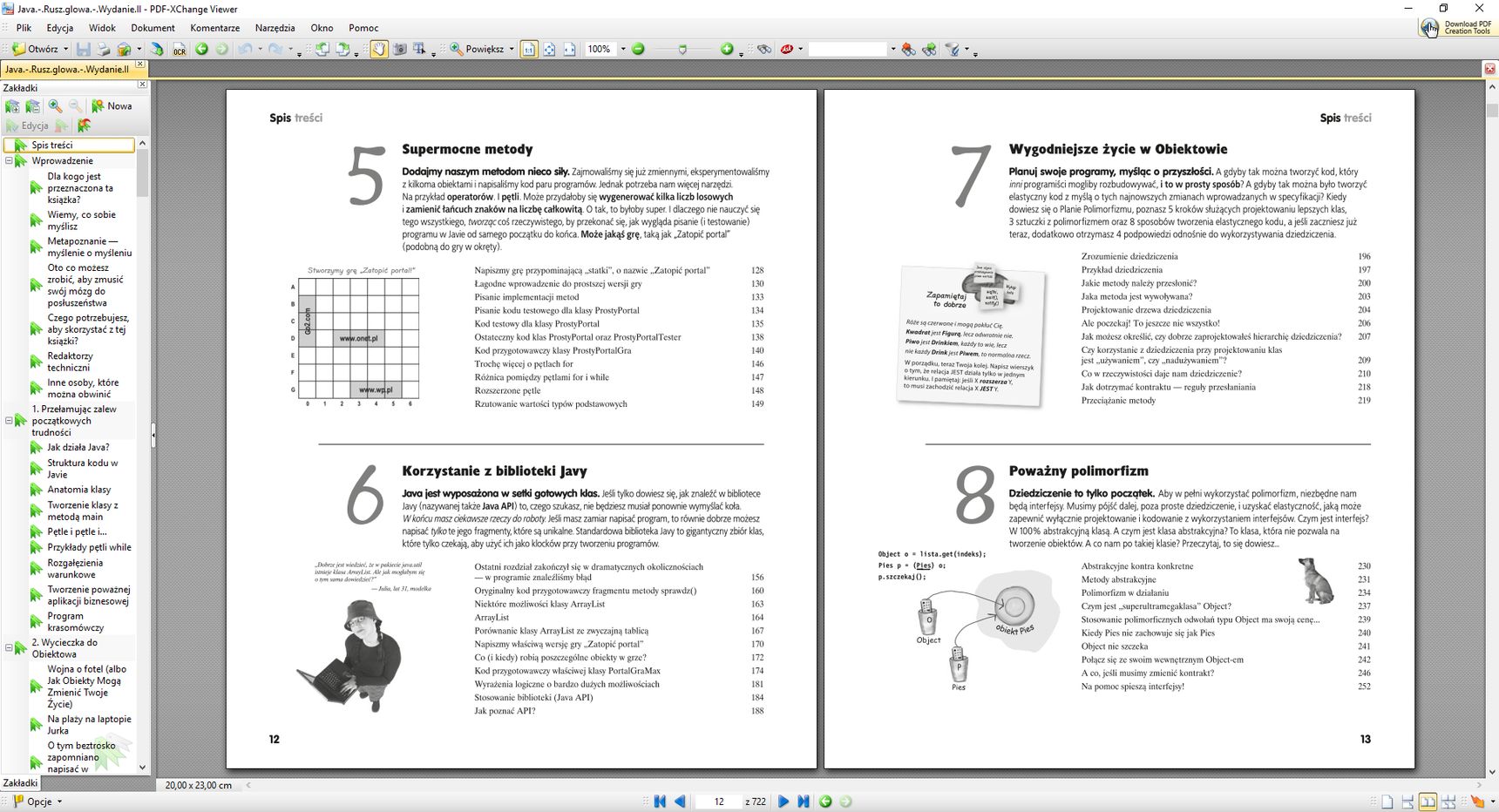The width and height of the screenshot is (1499, 812).
Task: Select the Snapshot camera tool
Action: [x=400, y=50]
